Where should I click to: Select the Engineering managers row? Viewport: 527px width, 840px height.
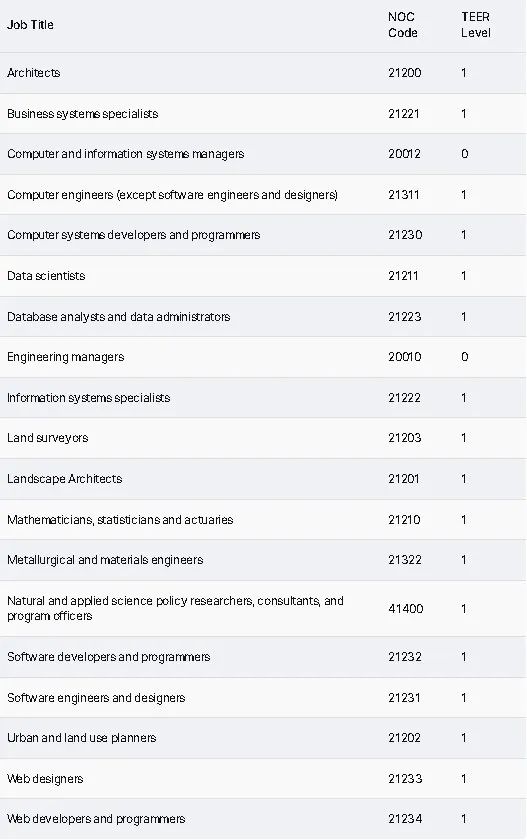[263, 357]
